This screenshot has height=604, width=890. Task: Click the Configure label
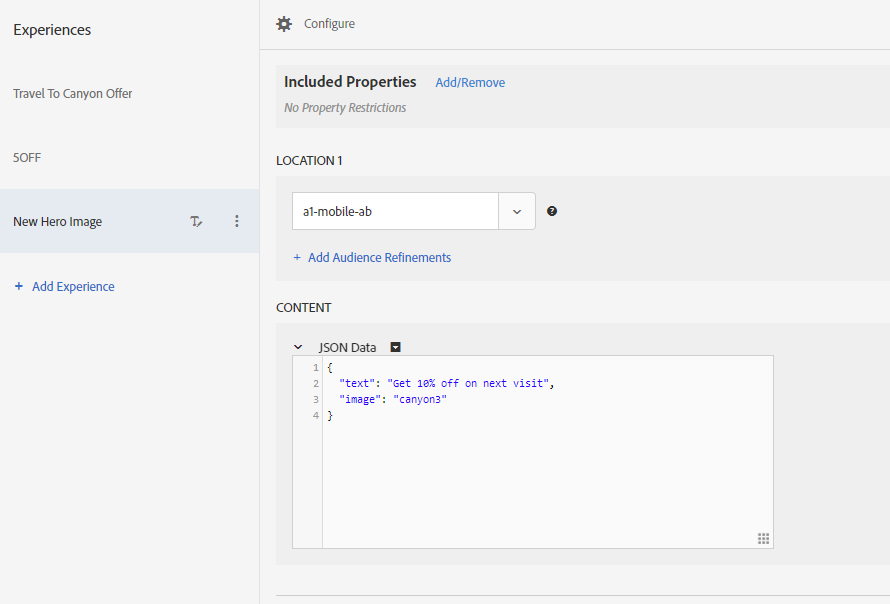(x=329, y=24)
